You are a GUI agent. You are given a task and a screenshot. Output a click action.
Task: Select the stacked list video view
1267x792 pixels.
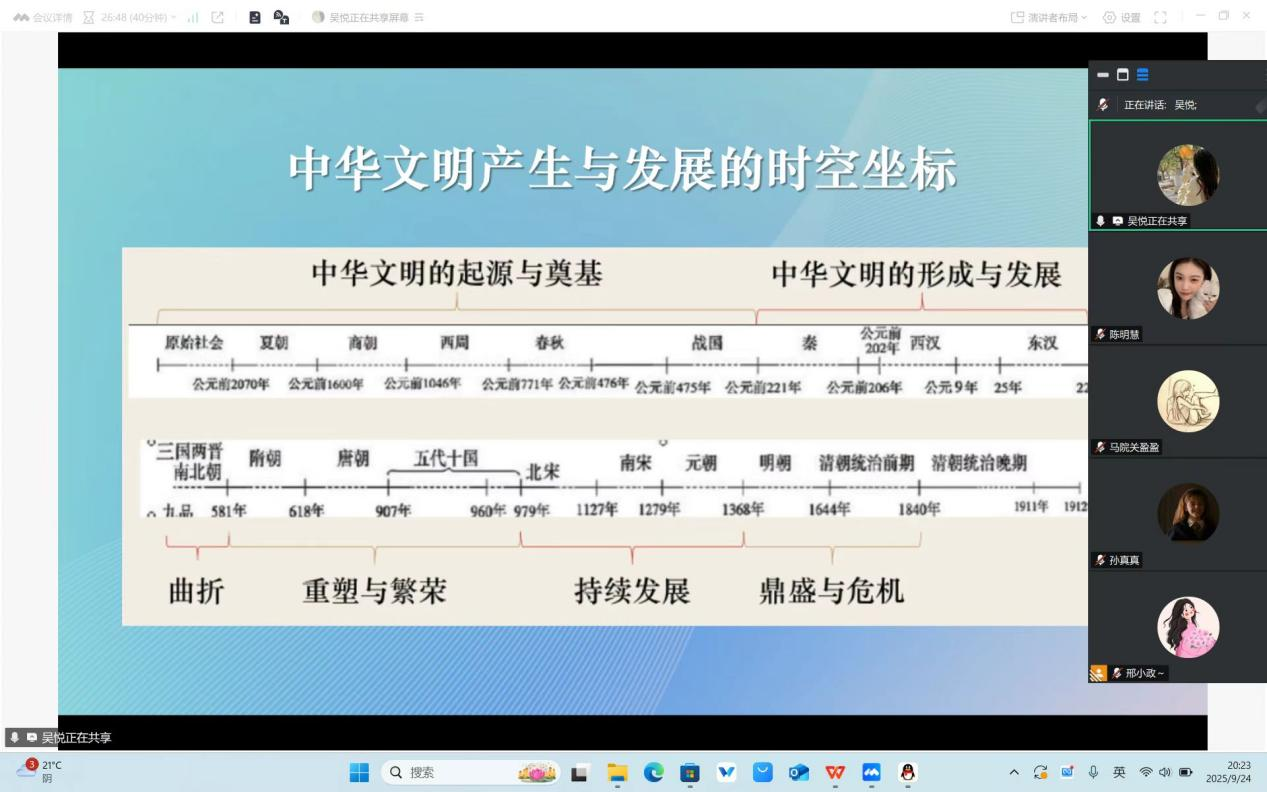(1142, 75)
